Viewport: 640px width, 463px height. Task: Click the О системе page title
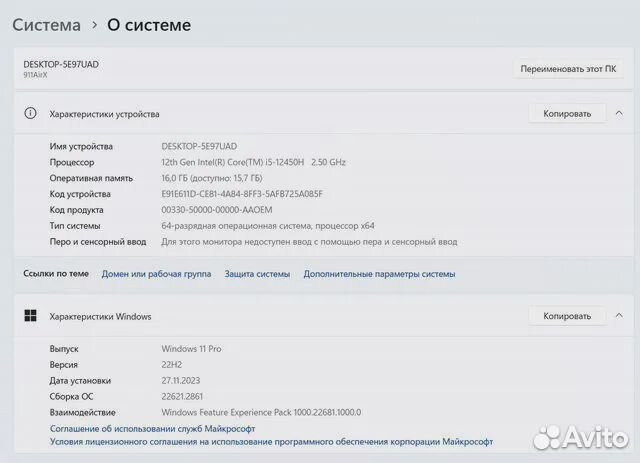click(x=149, y=25)
